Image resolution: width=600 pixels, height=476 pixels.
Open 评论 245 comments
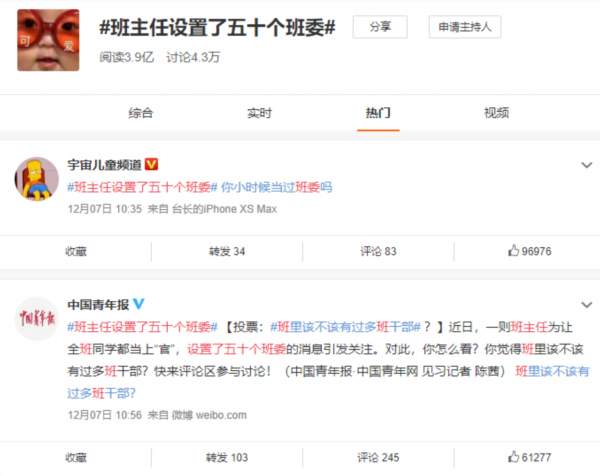pos(378,457)
